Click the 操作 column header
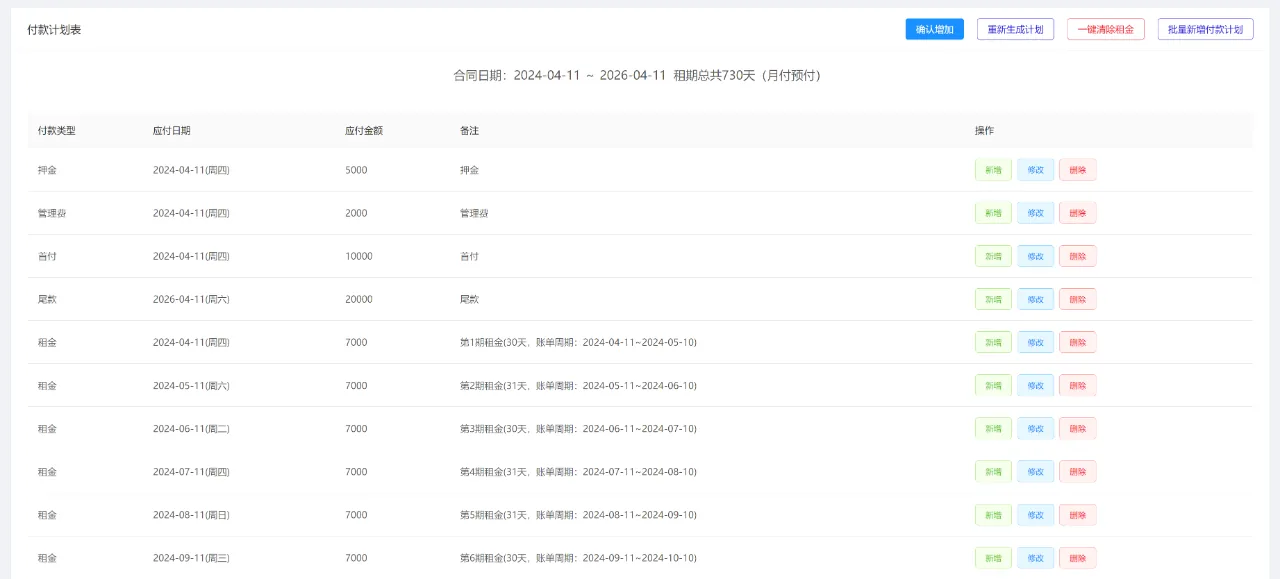Screen dimensions: 1280x579 pyautogui.click(x=984, y=131)
